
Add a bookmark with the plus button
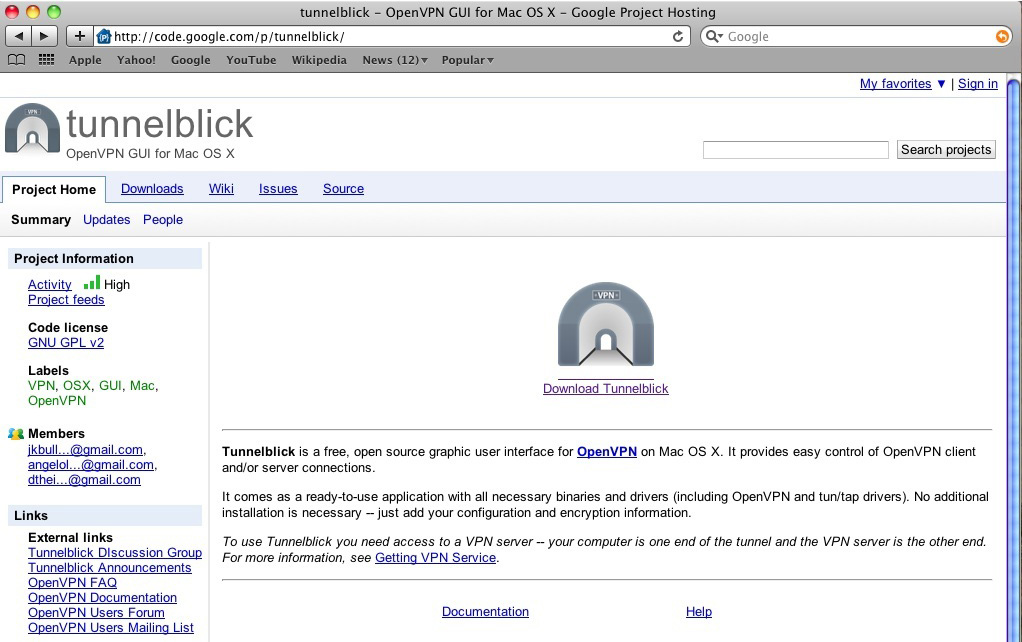80,36
